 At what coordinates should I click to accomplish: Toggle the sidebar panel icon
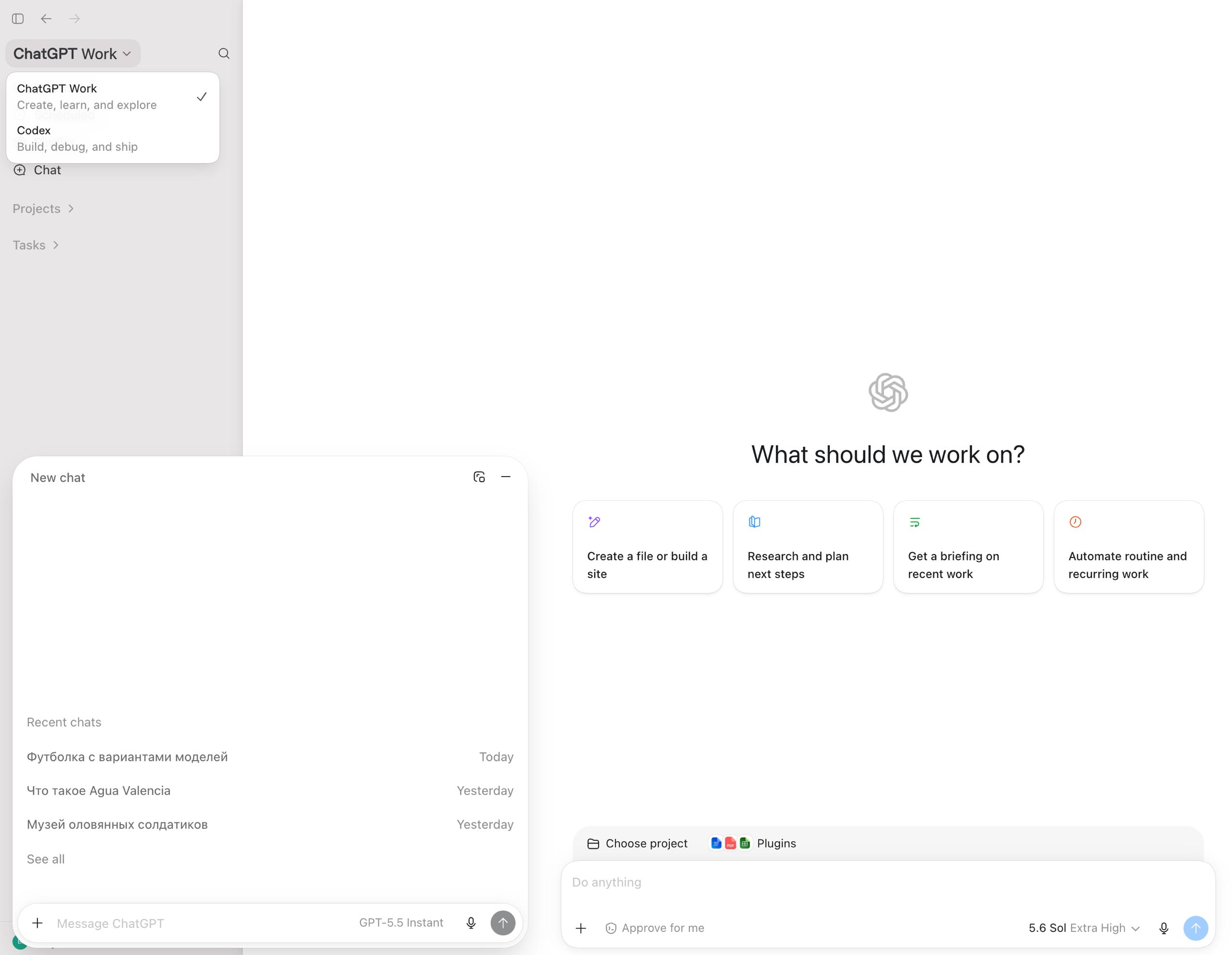[x=18, y=19]
